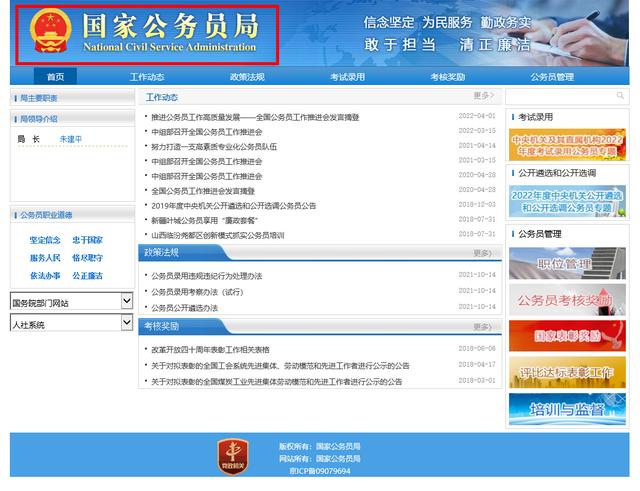Click 更多 link in 政策法规 section

point(482,253)
